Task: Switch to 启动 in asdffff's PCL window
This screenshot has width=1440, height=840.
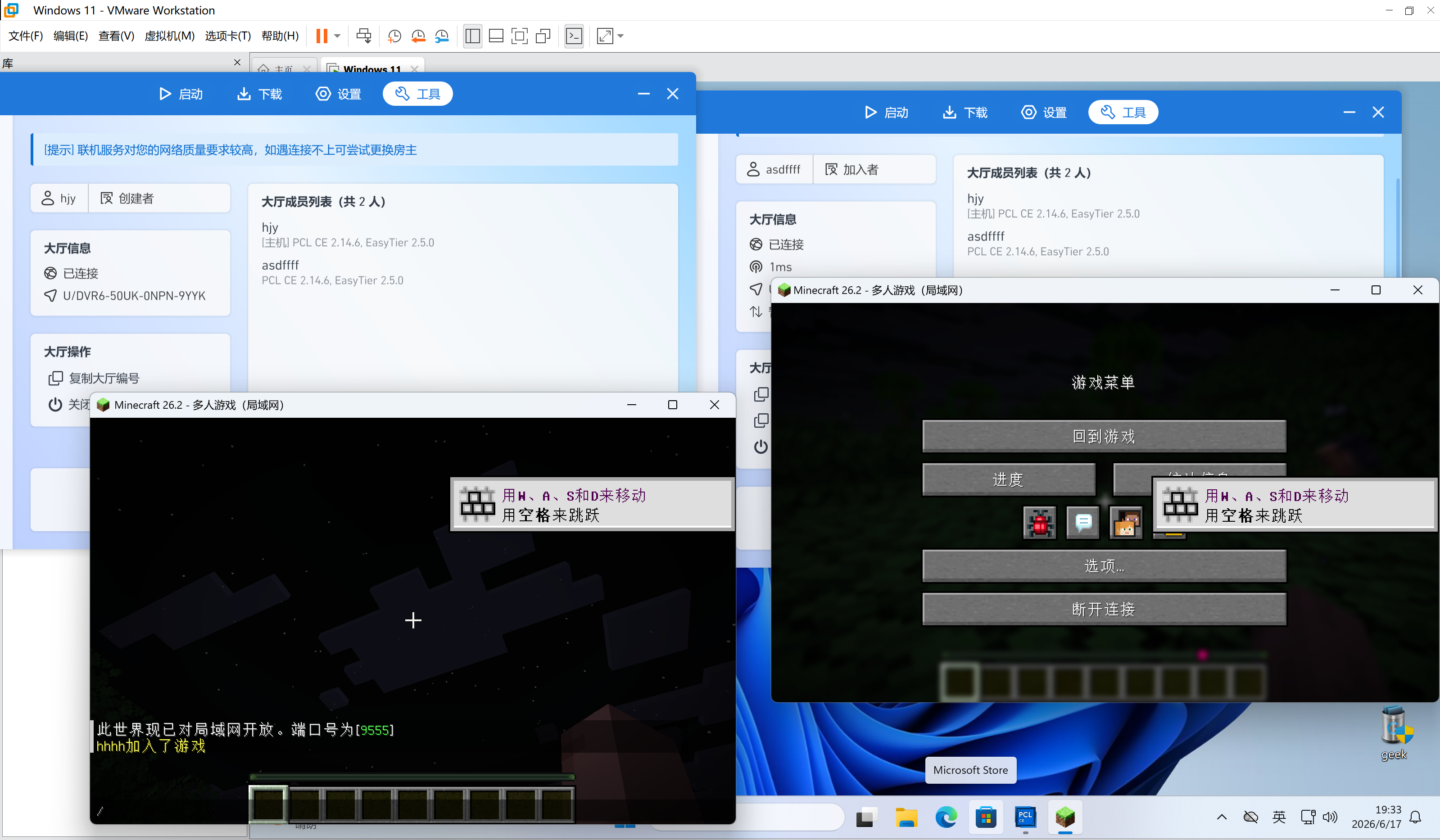Action: click(x=886, y=113)
